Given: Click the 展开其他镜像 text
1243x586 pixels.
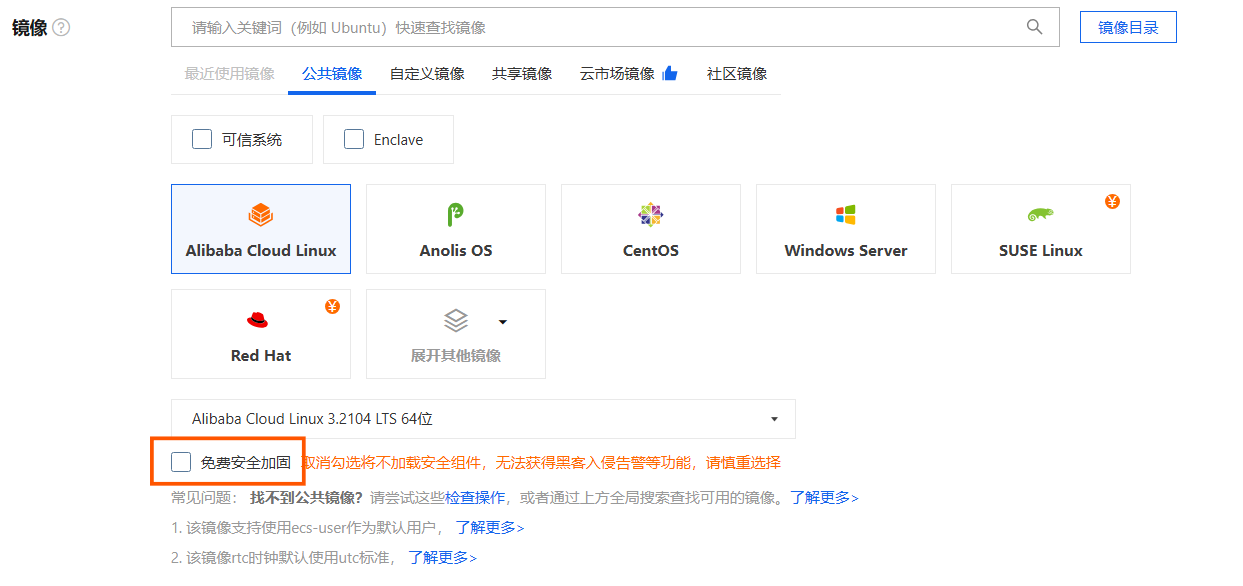Looking at the screenshot, I should click(456, 356).
